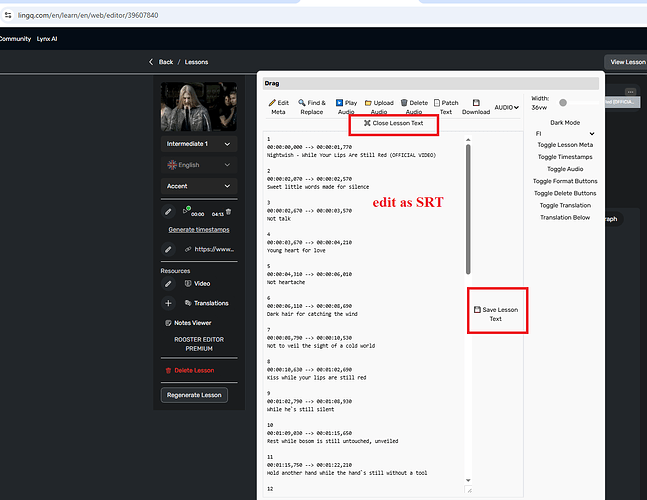647x500 pixels.
Task: Click 'Young heart for love' line
Action: coord(296,250)
